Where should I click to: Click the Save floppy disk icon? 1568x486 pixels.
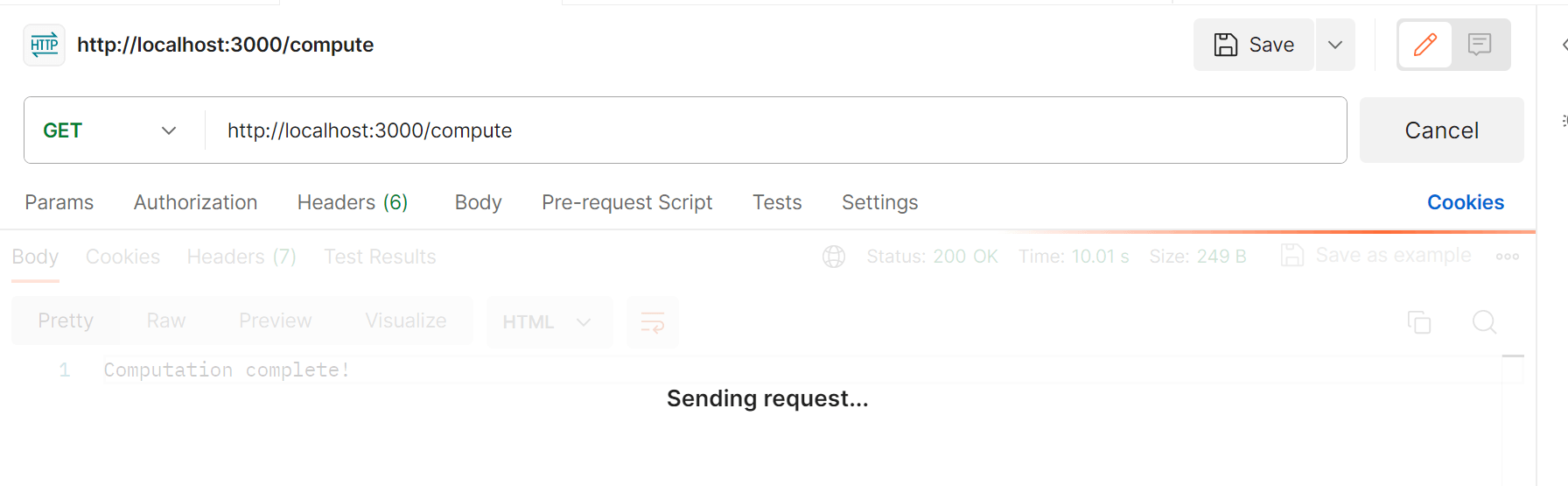coord(1226,45)
